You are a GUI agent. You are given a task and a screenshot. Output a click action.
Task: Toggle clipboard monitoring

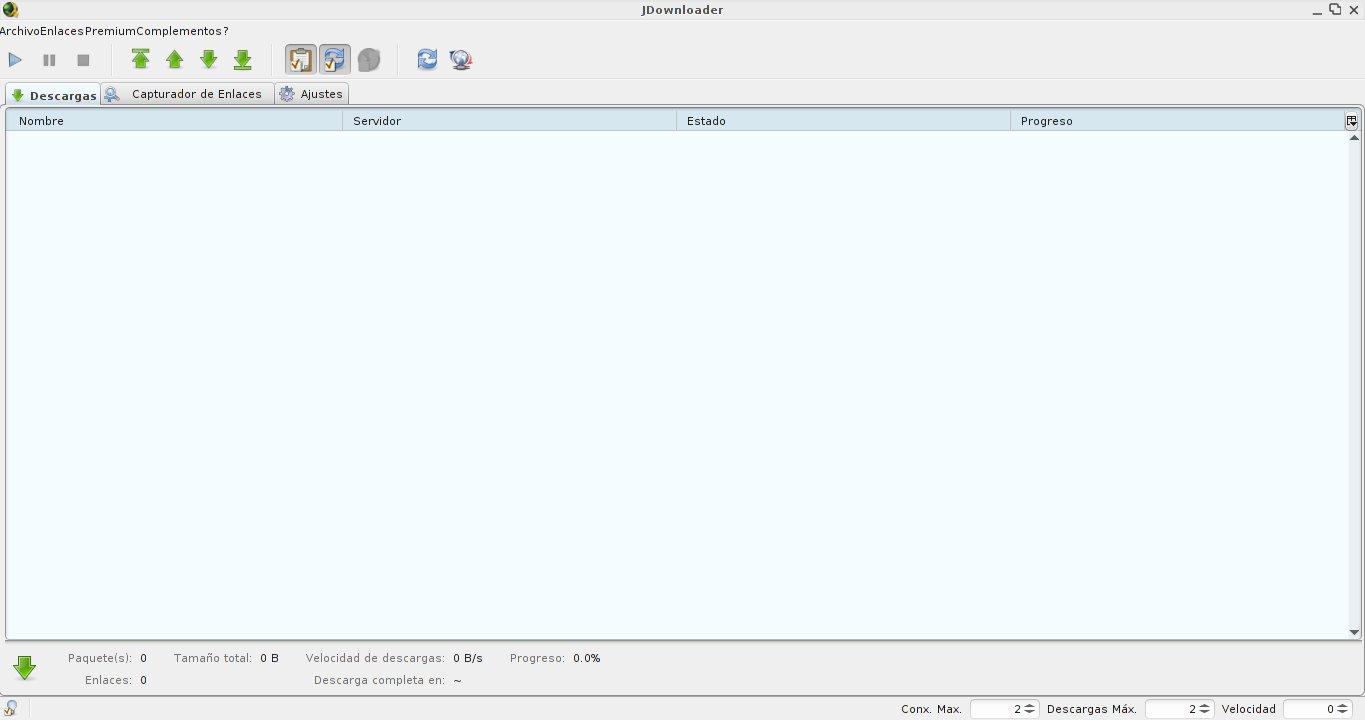tap(300, 60)
